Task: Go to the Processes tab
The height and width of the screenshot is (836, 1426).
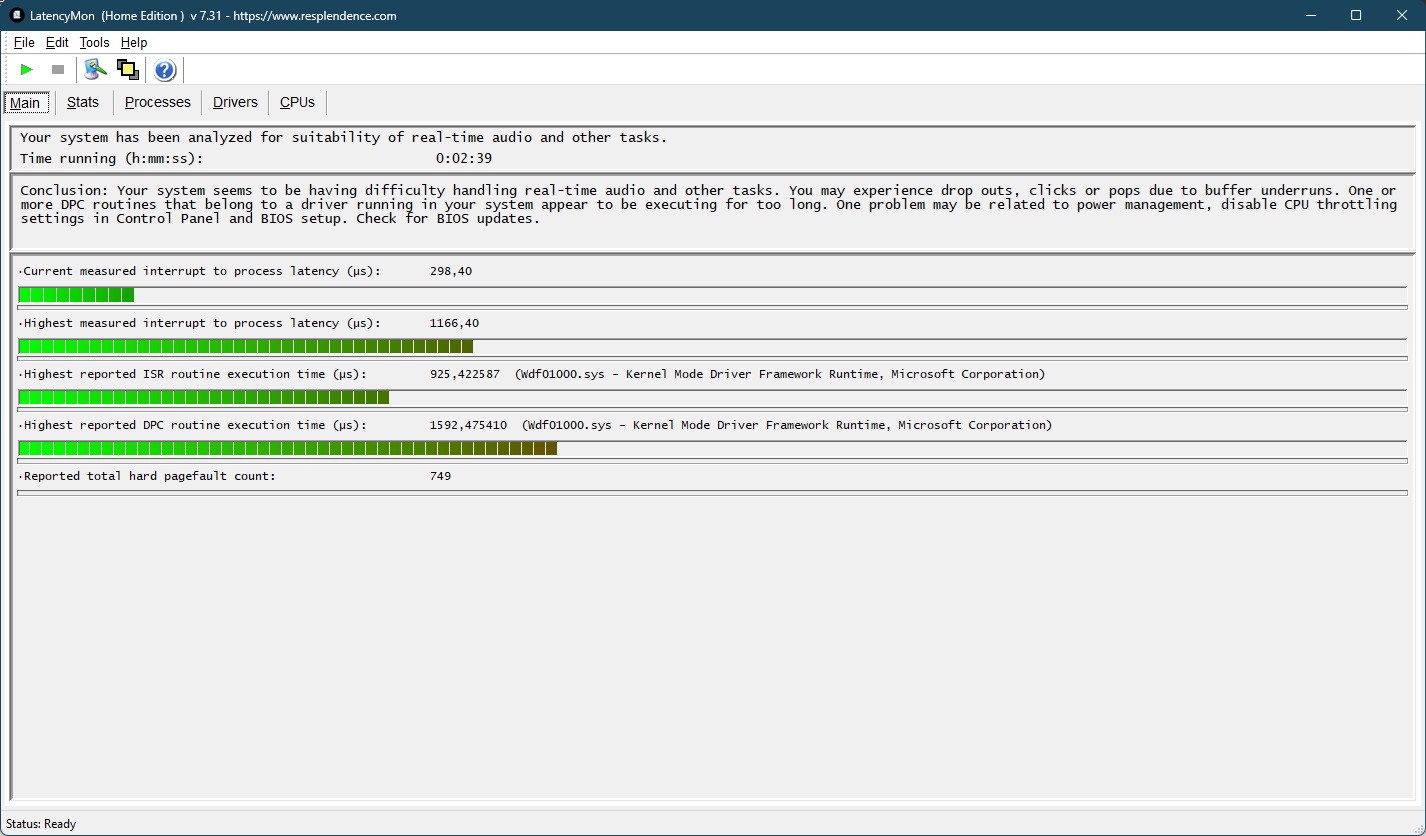Action: (x=157, y=102)
